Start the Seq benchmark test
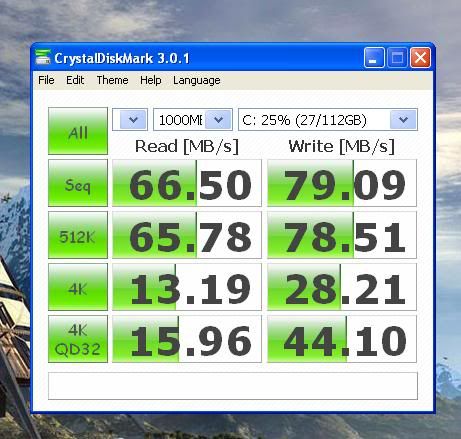 (x=78, y=183)
